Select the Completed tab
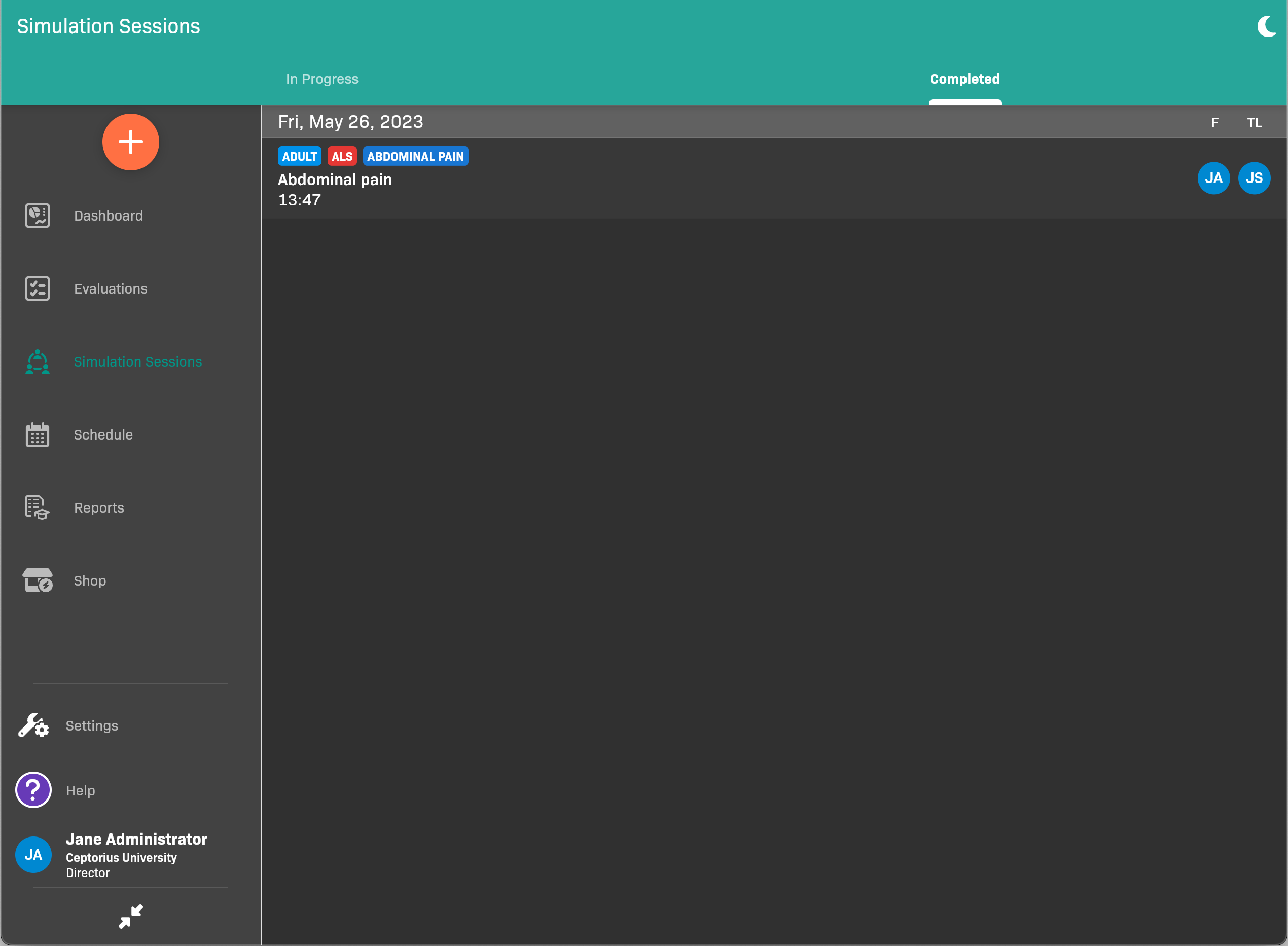The image size is (1288, 946). coord(964,79)
